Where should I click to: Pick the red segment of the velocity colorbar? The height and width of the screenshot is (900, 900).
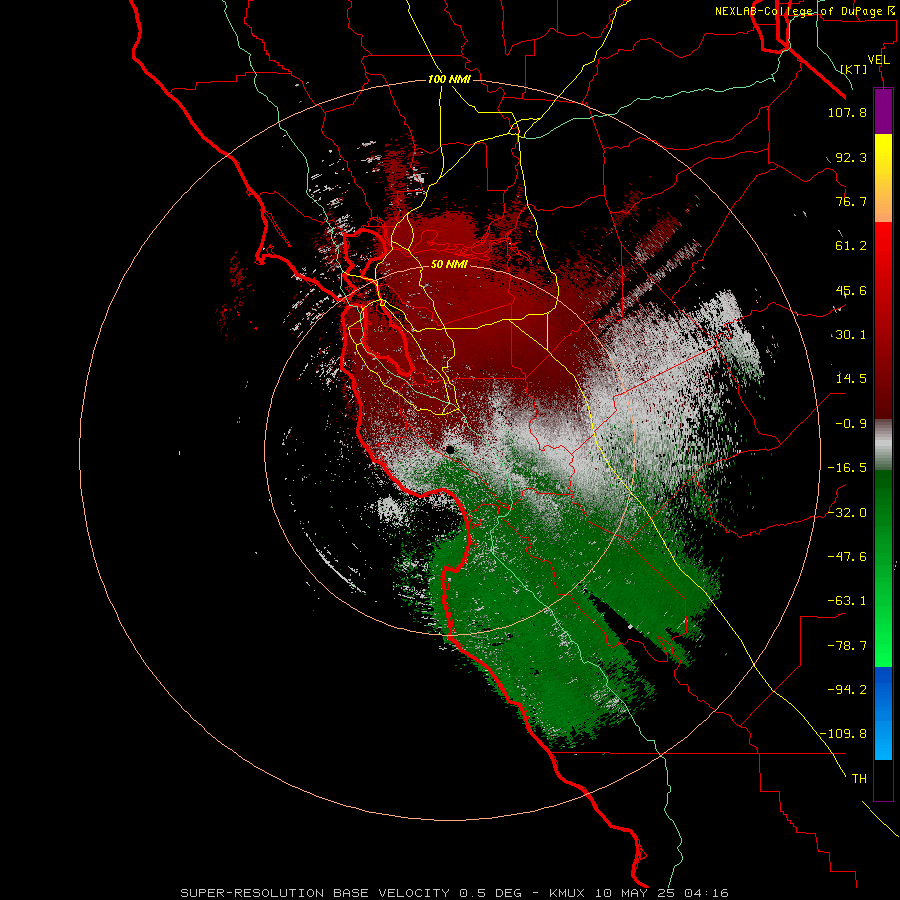click(883, 320)
